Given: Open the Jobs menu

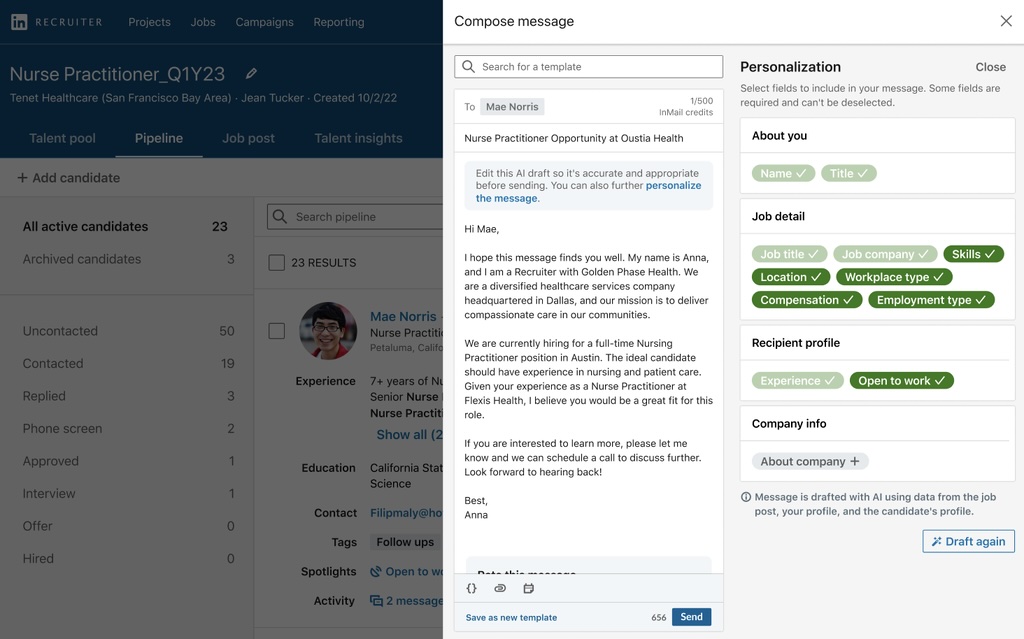Looking at the screenshot, I should (x=203, y=22).
